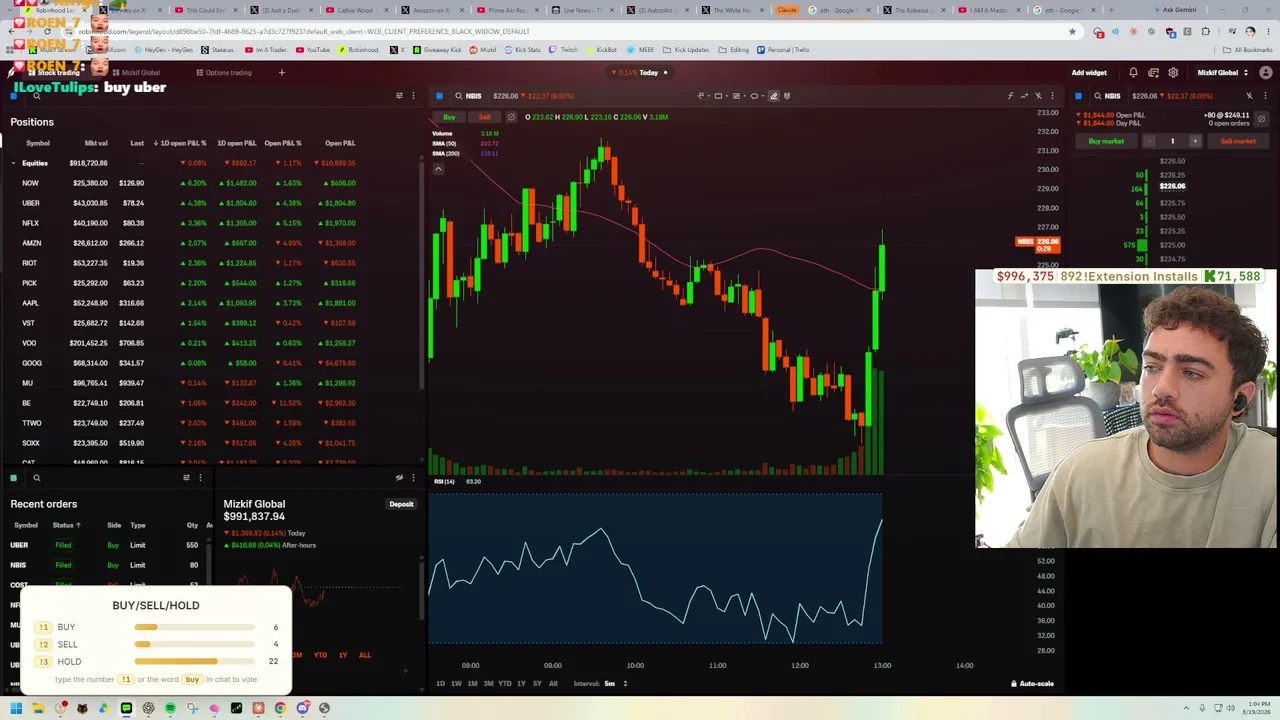The width and height of the screenshot is (1280, 720).
Task: Select the 1D chart range
Action: pos(440,684)
